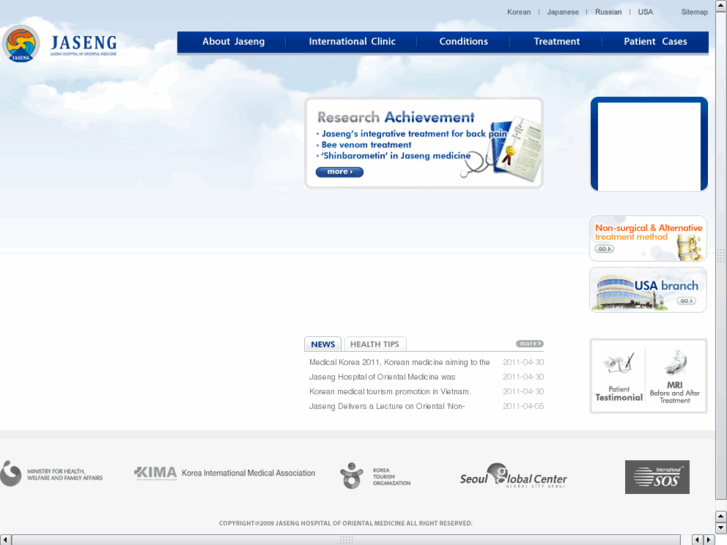Open news item 'Jaseng Hospital of Oriental Medicine was'

pyautogui.click(x=382, y=377)
